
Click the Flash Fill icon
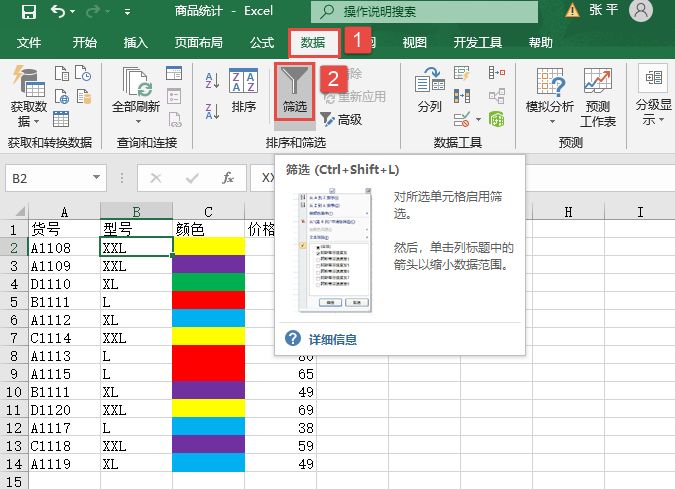point(462,74)
